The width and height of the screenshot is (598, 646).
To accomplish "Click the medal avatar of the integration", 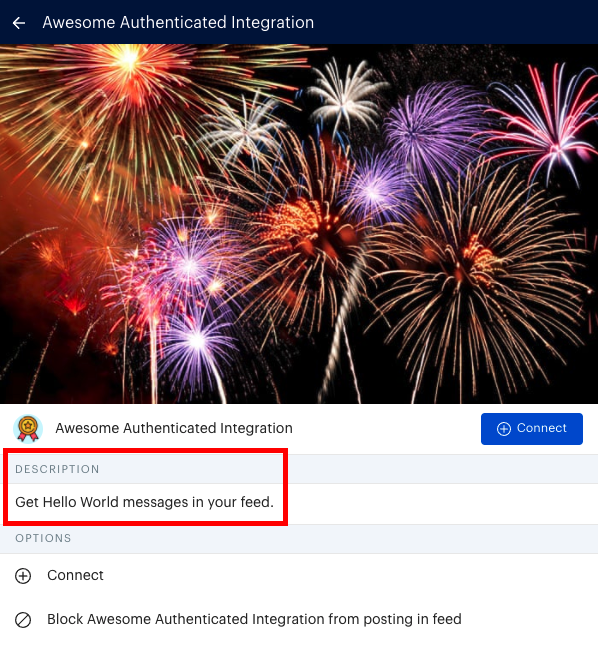I will tap(28, 428).
